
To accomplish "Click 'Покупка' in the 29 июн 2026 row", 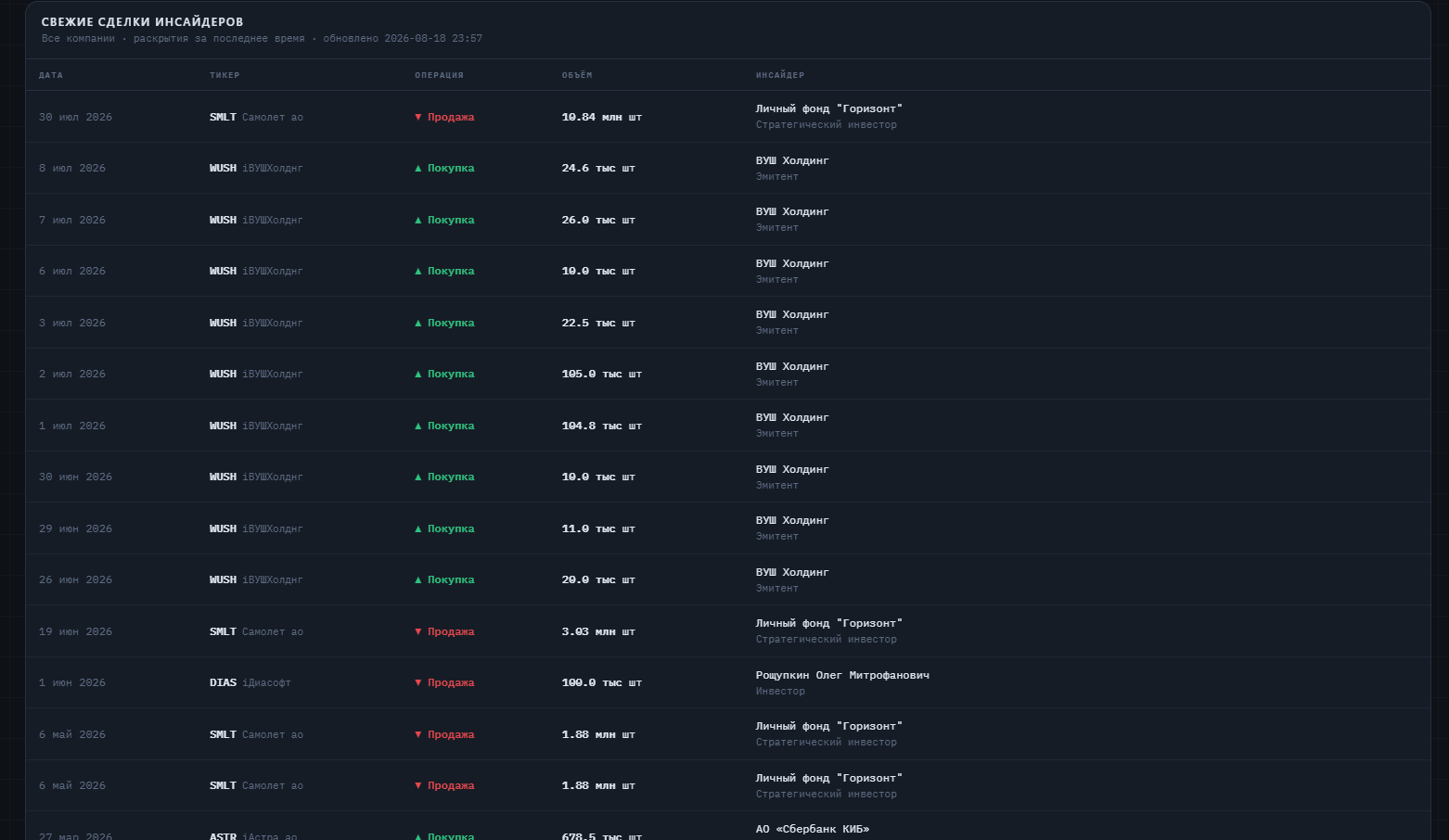I will click(x=444, y=528).
